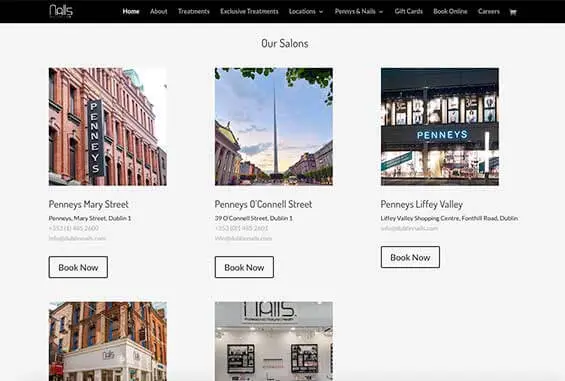
Task: Click the Penneys Mary Street phone number
Action: pos(74,228)
